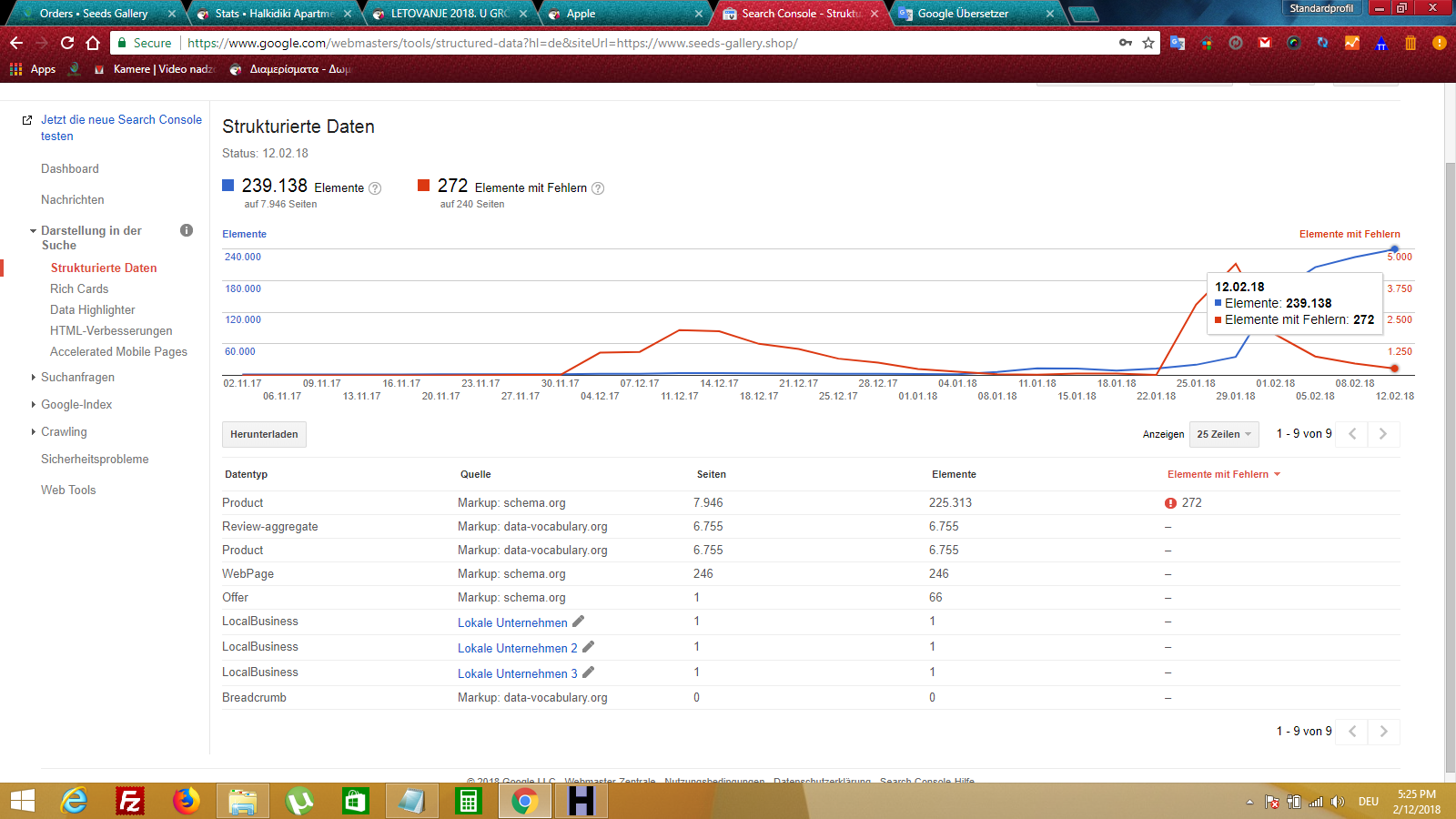1456x819 pixels.
Task: Open the orange trash can extension icon
Action: 1410,43
